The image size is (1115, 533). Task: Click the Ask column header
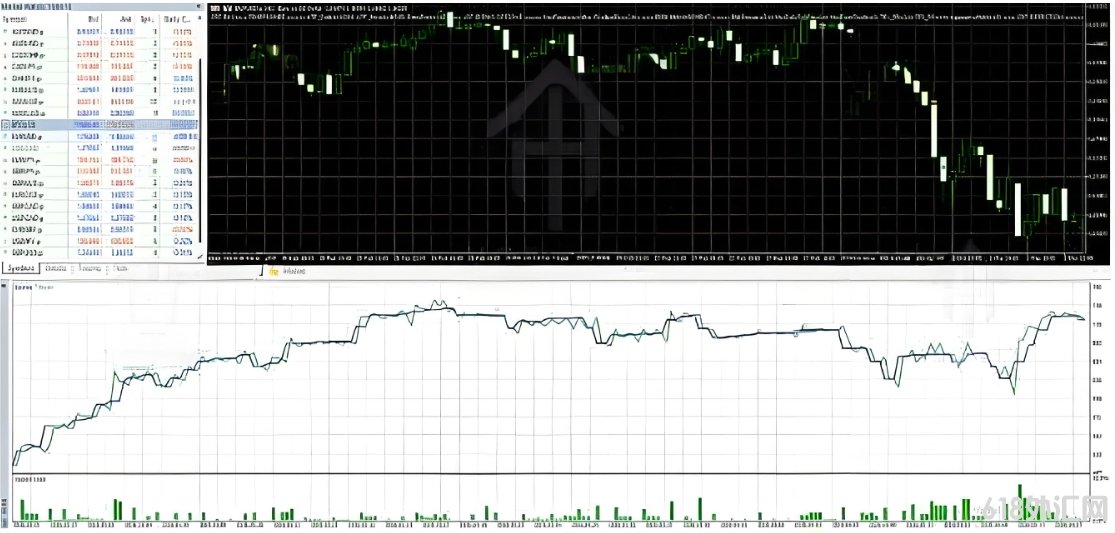pyautogui.click(x=119, y=18)
